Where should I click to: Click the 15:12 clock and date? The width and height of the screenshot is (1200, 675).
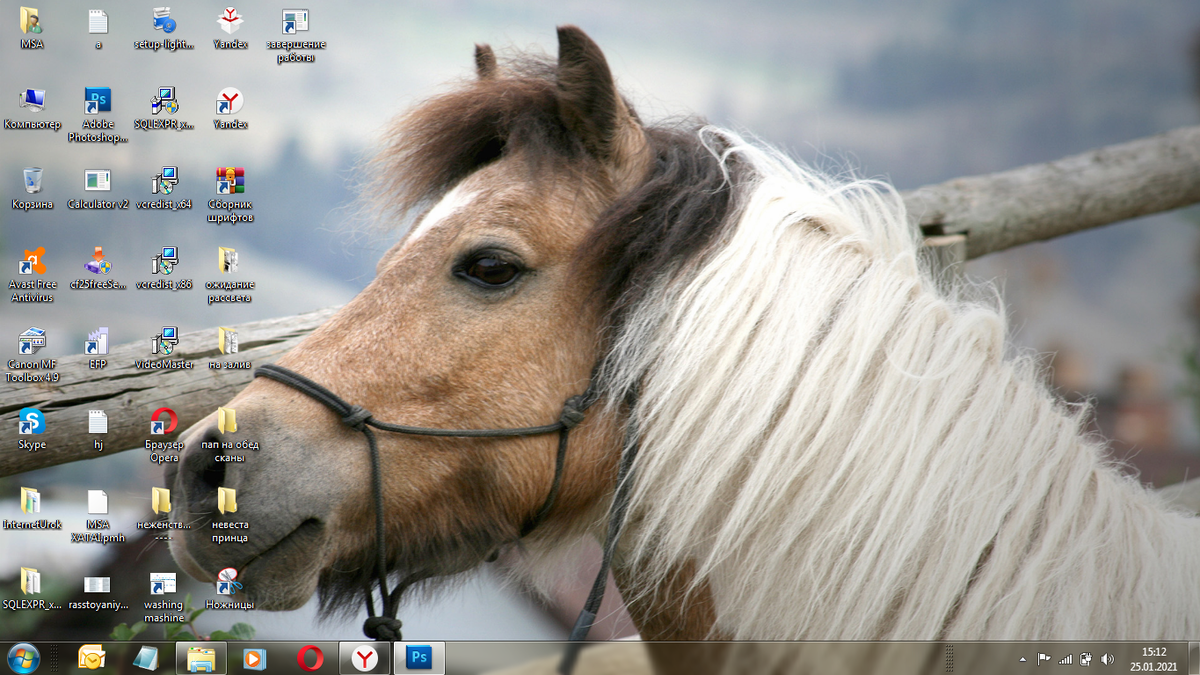(x=1155, y=658)
